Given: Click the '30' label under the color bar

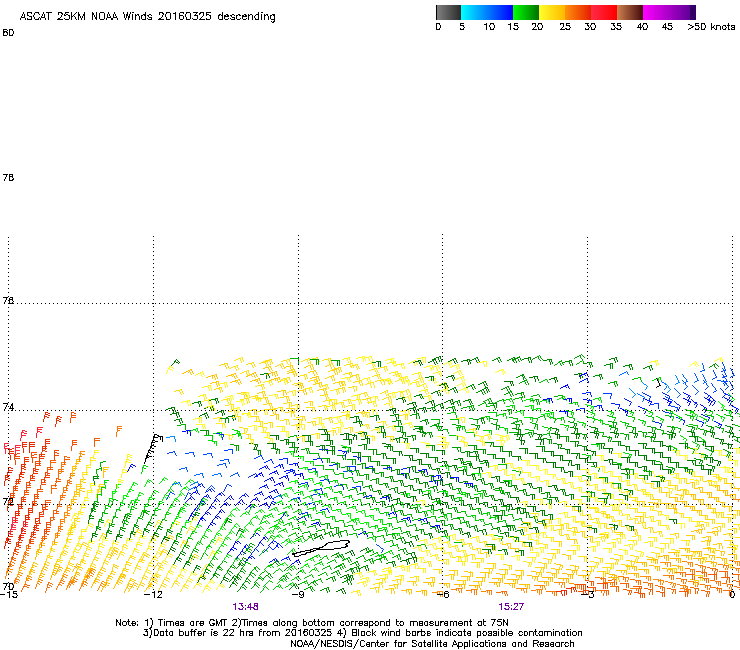Looking at the screenshot, I should (x=590, y=27).
